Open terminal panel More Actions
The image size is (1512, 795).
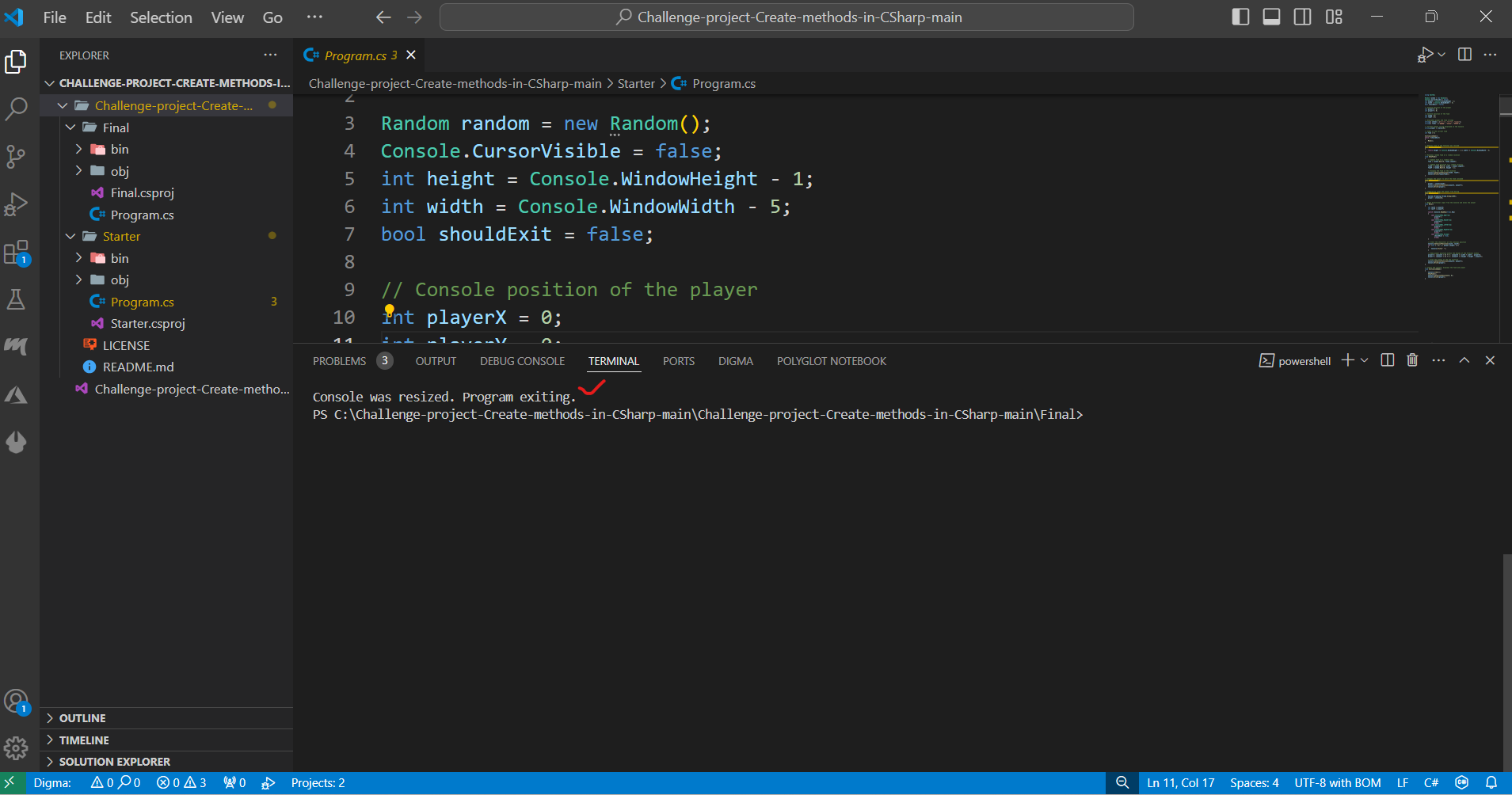[x=1438, y=360]
